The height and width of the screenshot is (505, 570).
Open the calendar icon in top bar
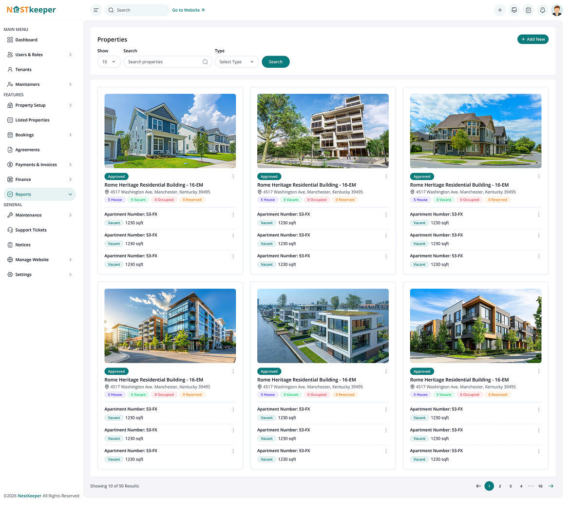528,10
